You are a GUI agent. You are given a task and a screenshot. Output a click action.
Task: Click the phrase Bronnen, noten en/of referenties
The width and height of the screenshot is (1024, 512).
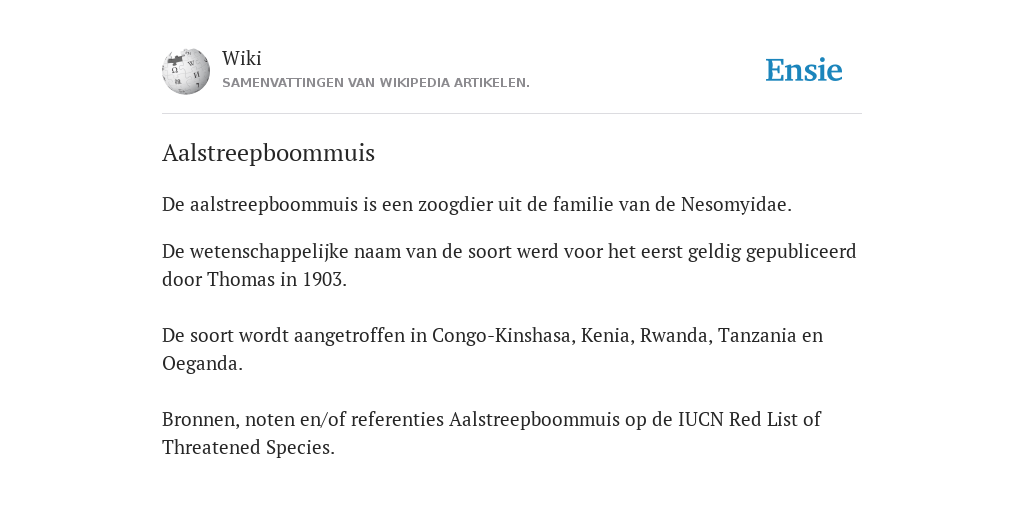point(303,419)
